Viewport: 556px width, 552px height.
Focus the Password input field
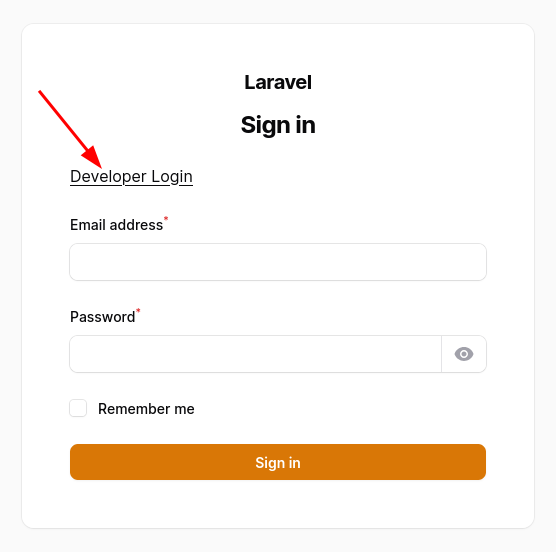[255, 354]
